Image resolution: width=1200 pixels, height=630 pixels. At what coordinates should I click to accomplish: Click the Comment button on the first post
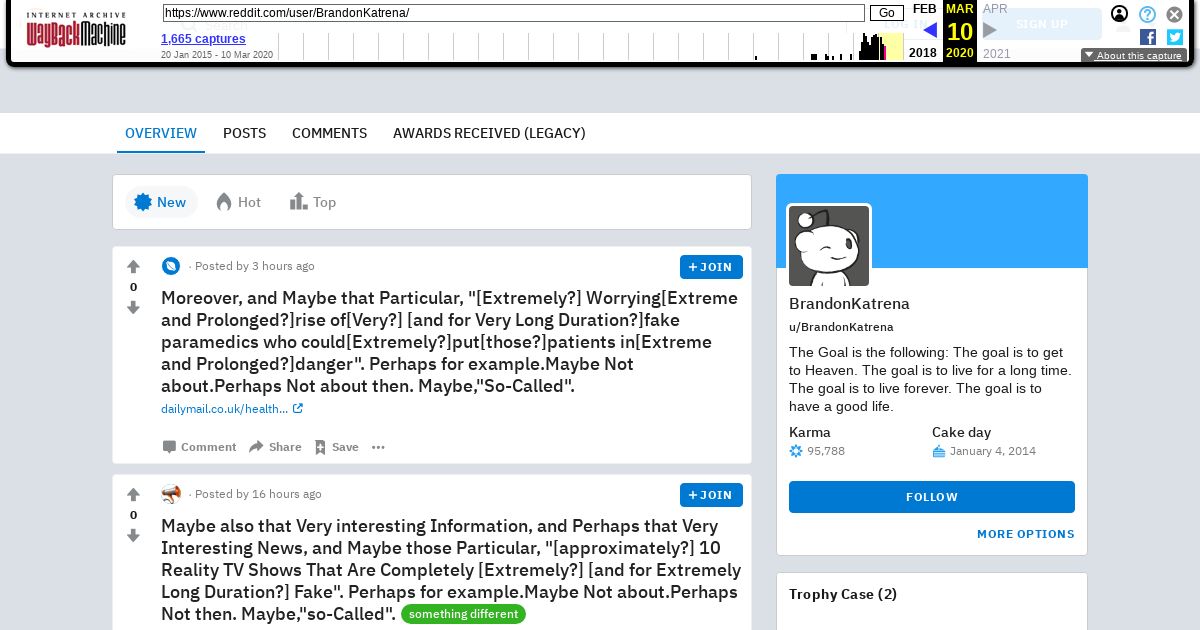(199, 447)
